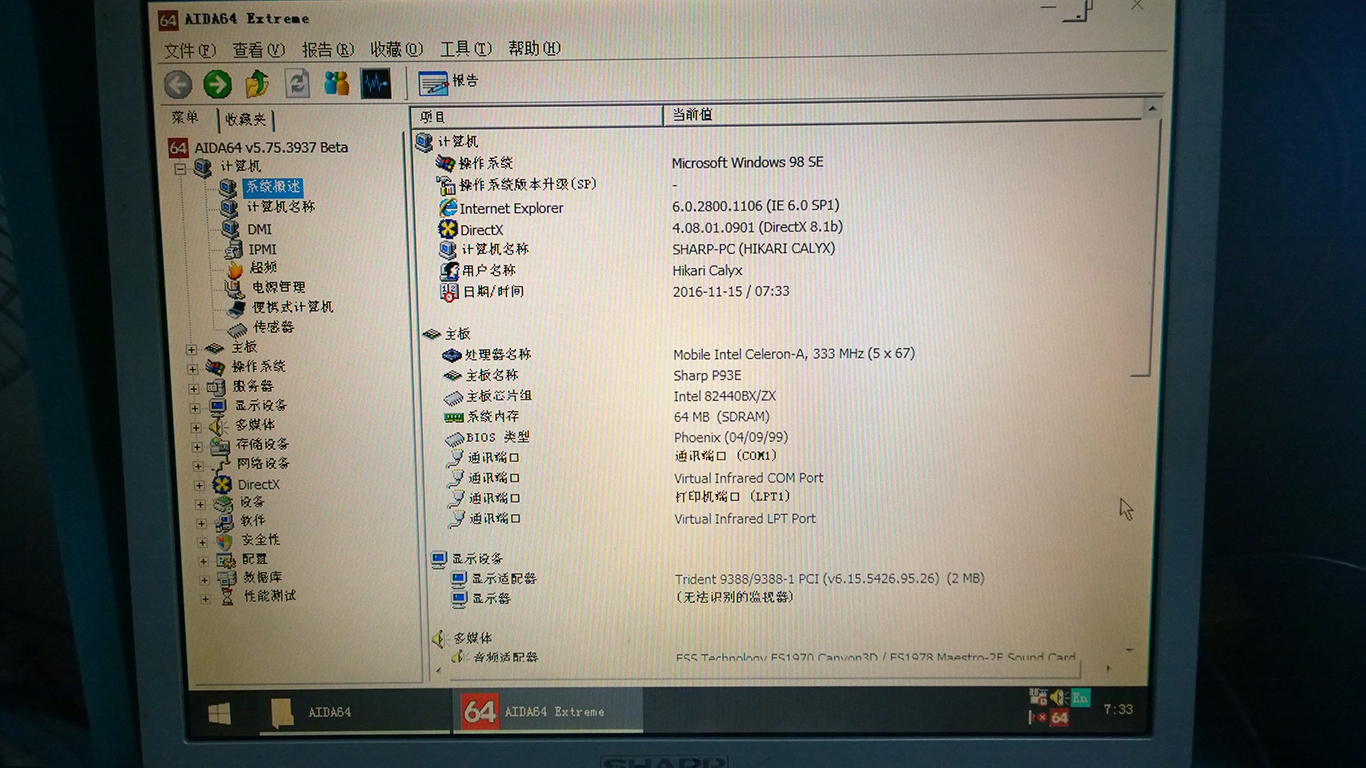Click the Virtual Infrared COM Port value
This screenshot has width=1366, height=768.
tap(748, 478)
